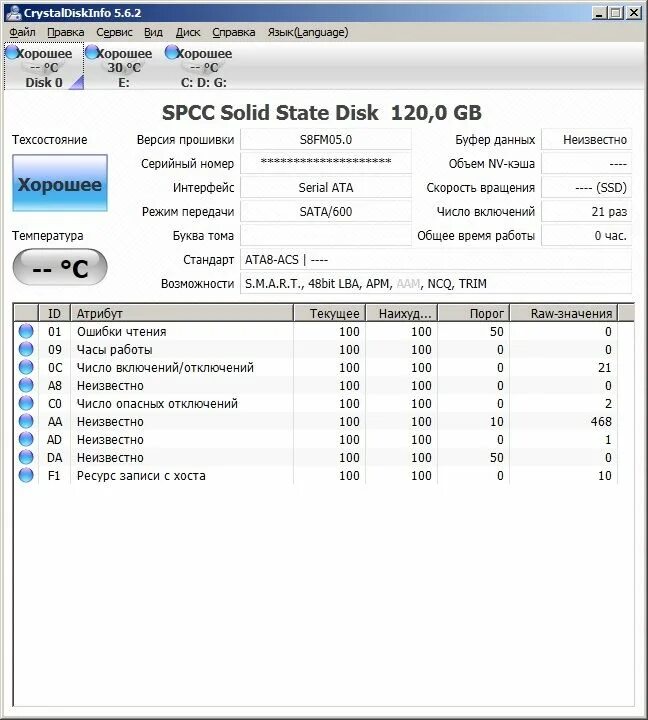Select the C: D: G: drive tab
This screenshot has height=720, width=648.
point(203,67)
